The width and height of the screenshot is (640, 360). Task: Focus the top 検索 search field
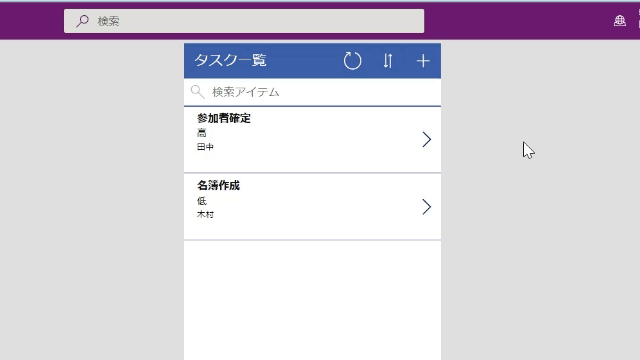coord(244,21)
